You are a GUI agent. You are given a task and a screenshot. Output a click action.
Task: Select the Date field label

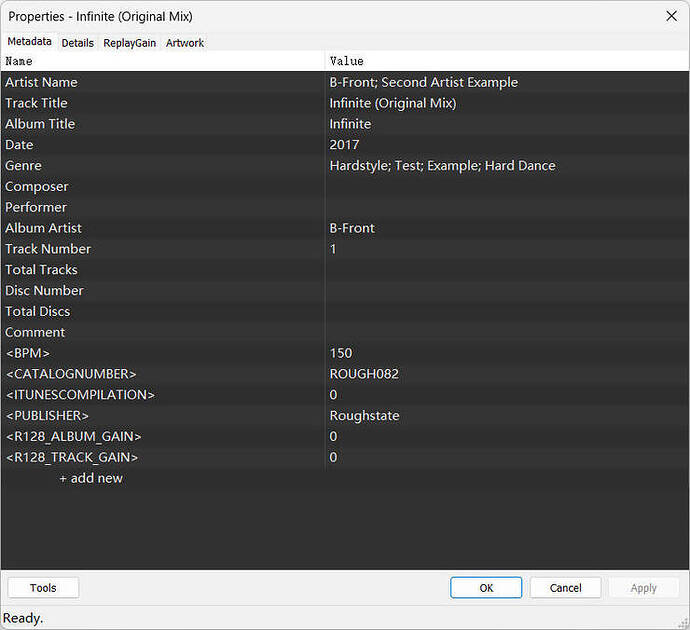19,145
